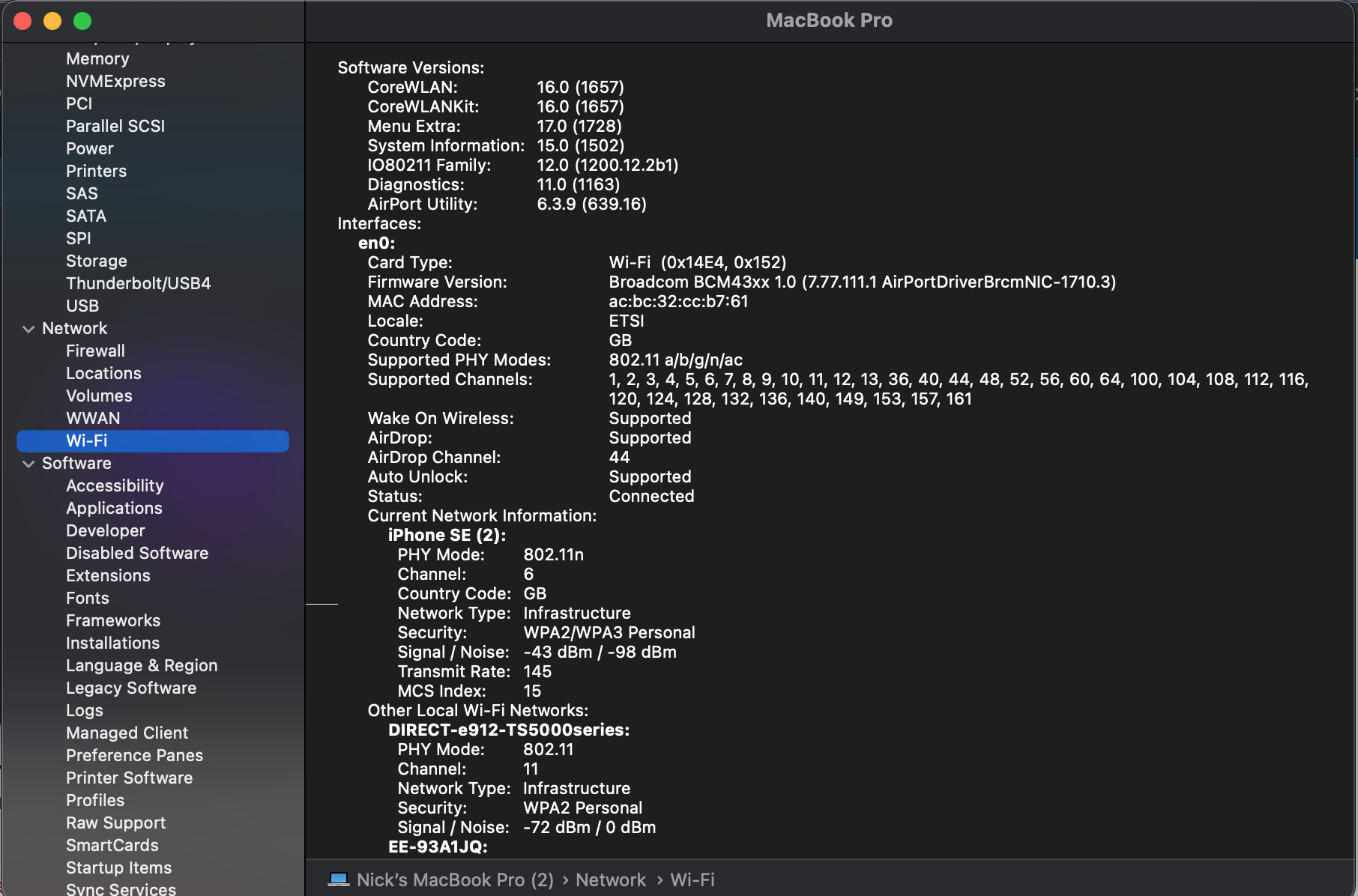Open Printer Software in sidebar
1358x896 pixels.
[x=129, y=778]
